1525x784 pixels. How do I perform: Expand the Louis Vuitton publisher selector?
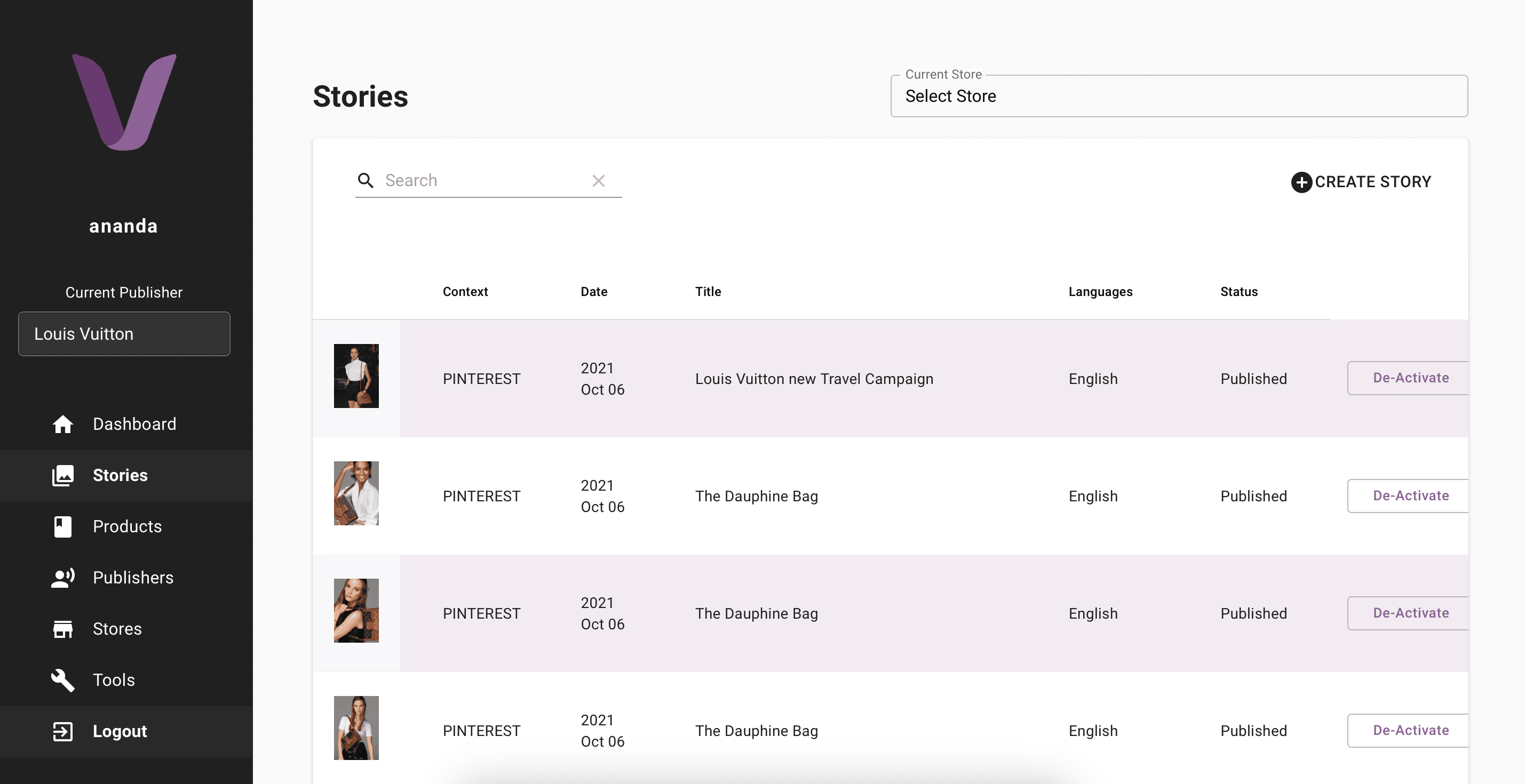[124, 334]
